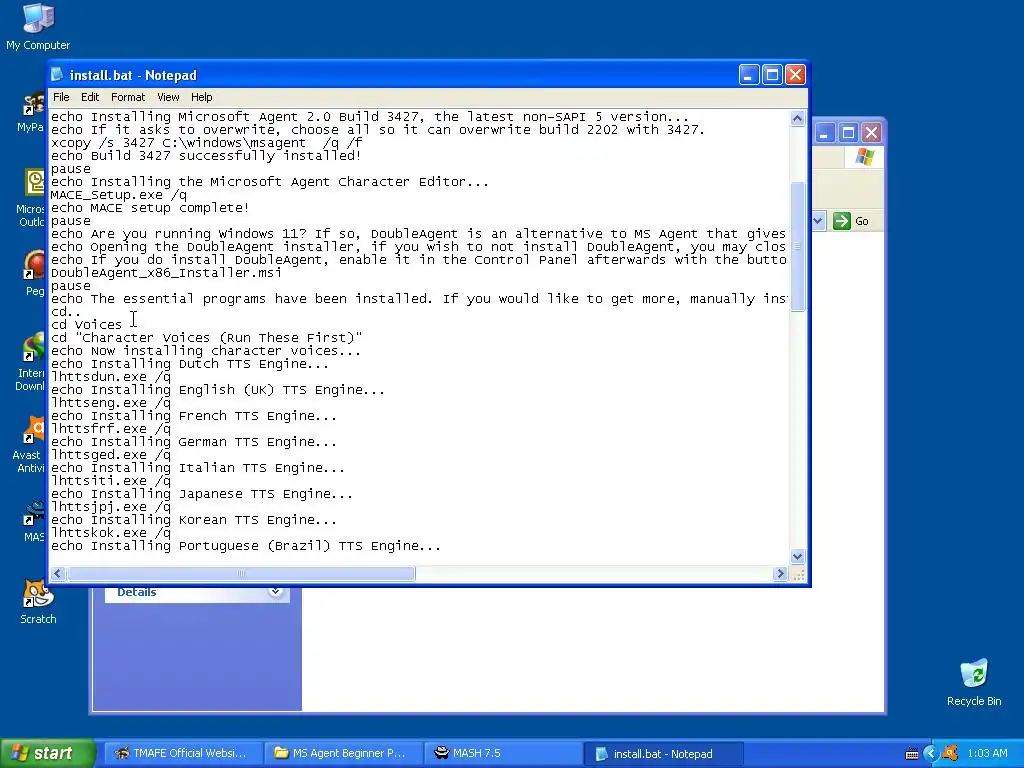Minimize the background Explorer window

point(825,133)
